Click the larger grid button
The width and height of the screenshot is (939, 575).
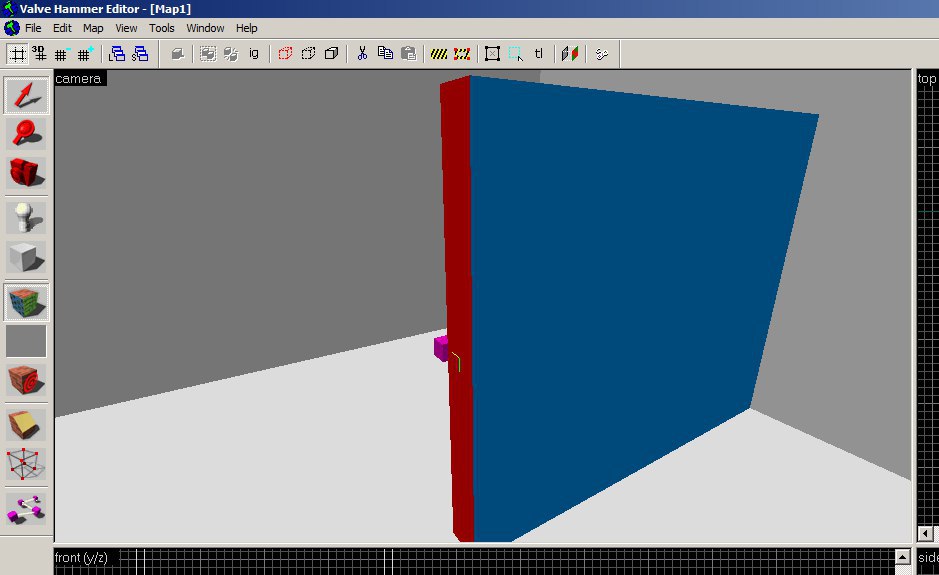(x=84, y=54)
